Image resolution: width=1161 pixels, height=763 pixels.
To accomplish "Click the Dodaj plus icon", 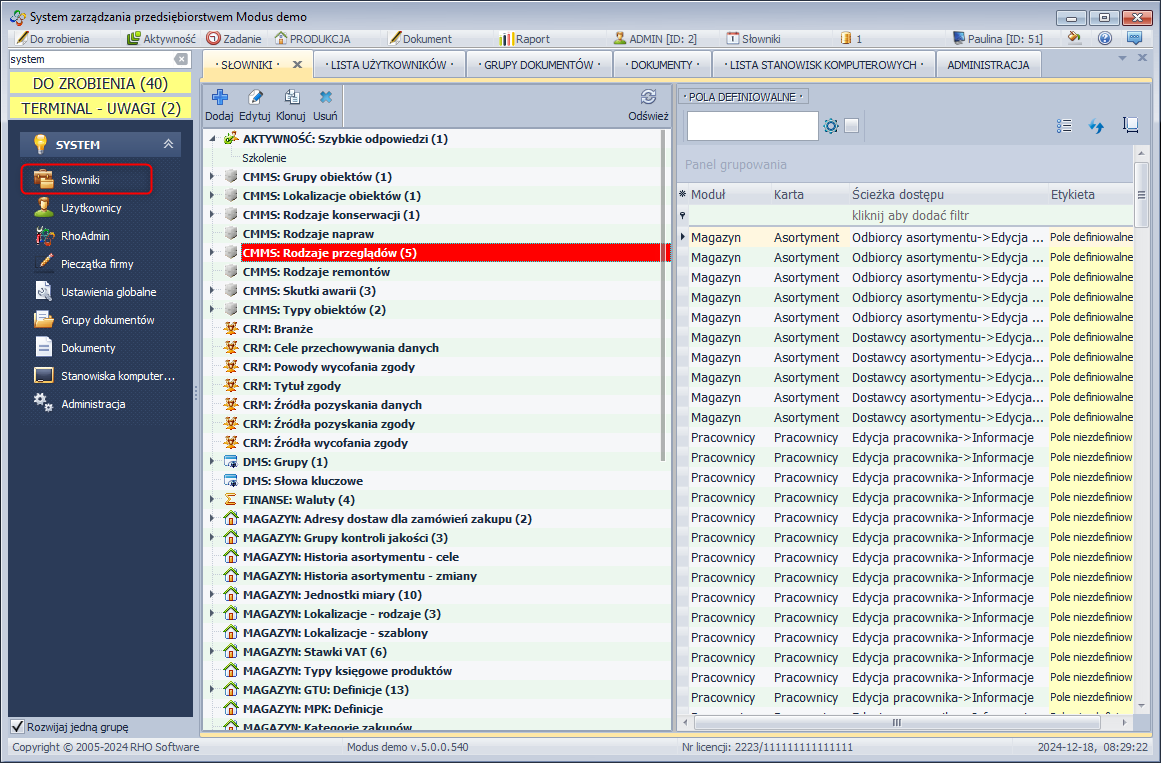I will [219, 98].
